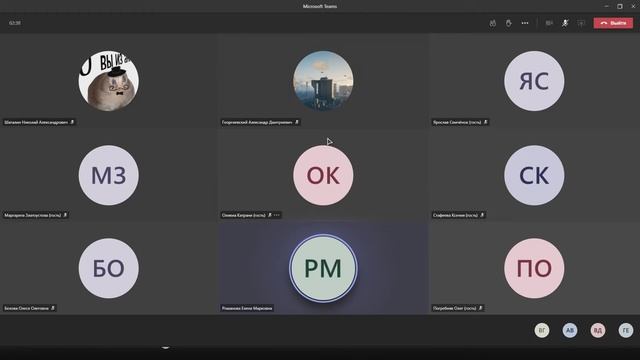Raise hand using the hand icon

[508, 23]
